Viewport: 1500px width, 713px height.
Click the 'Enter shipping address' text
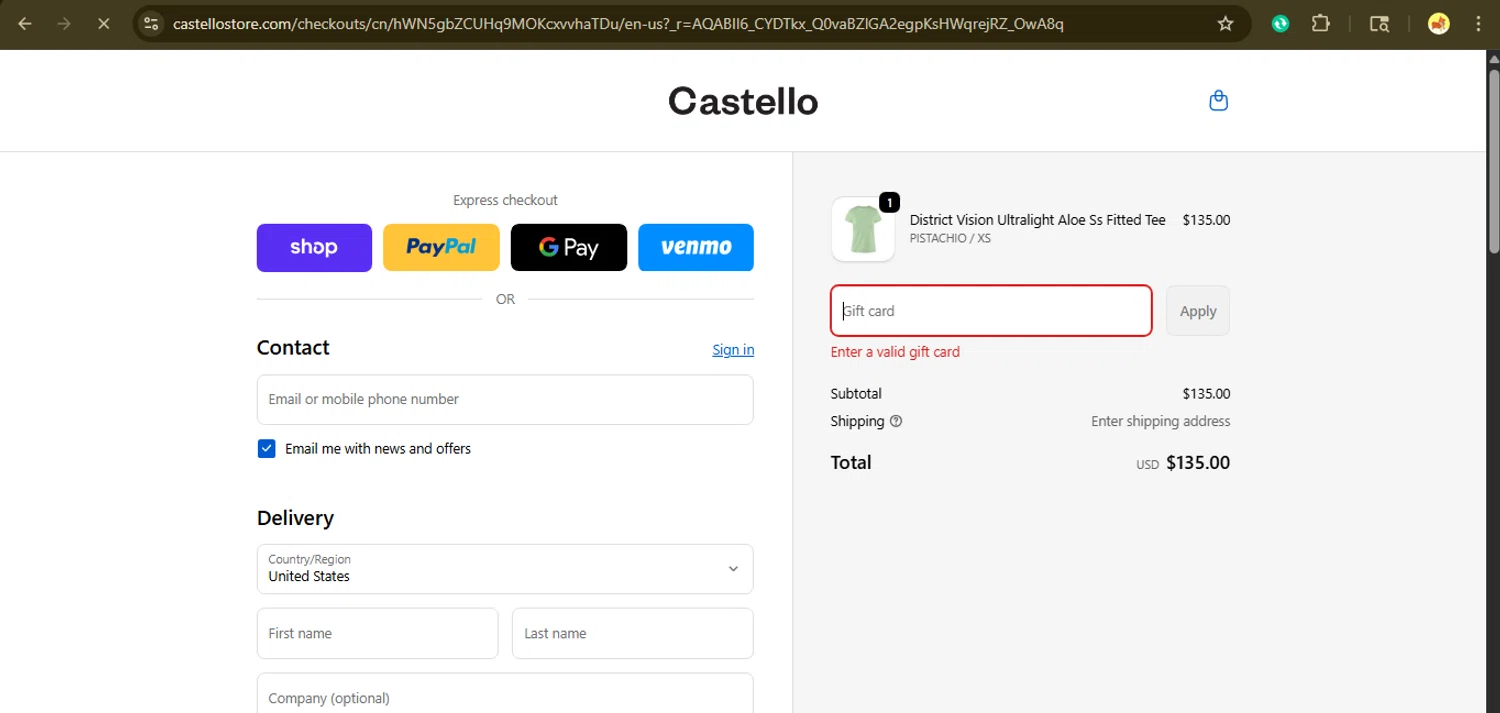click(x=1160, y=421)
